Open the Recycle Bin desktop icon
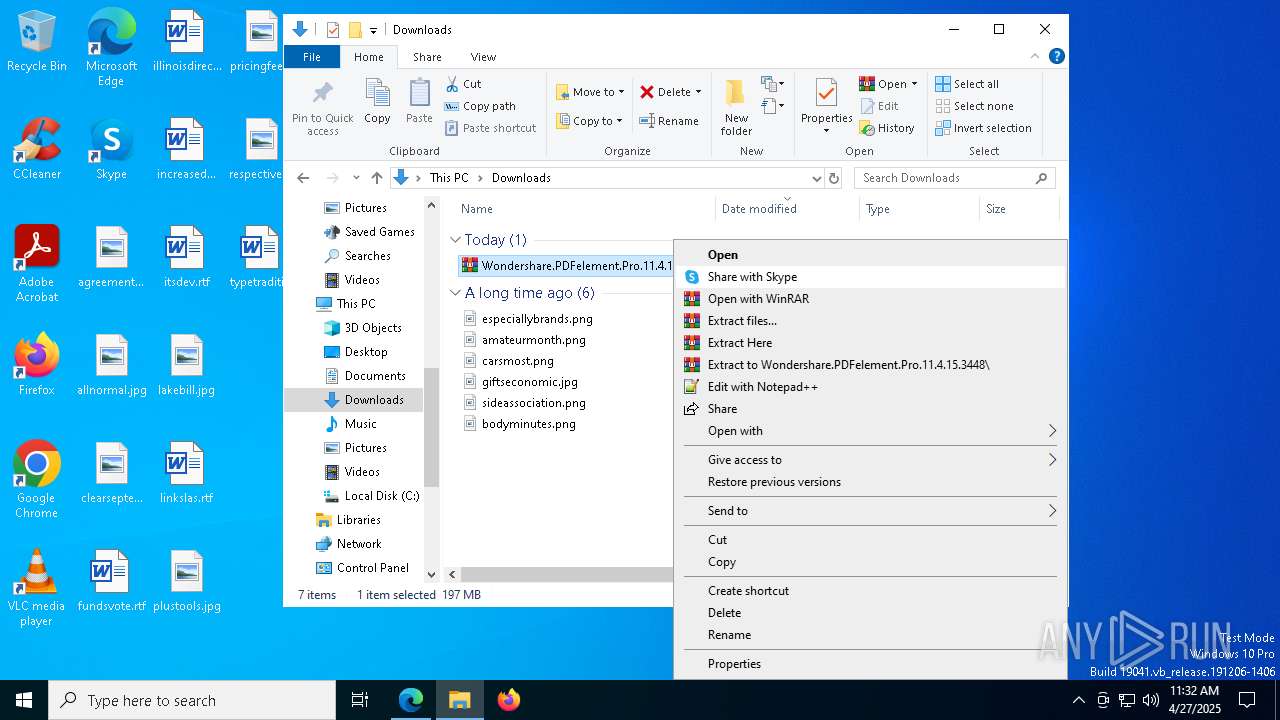 coord(37,42)
